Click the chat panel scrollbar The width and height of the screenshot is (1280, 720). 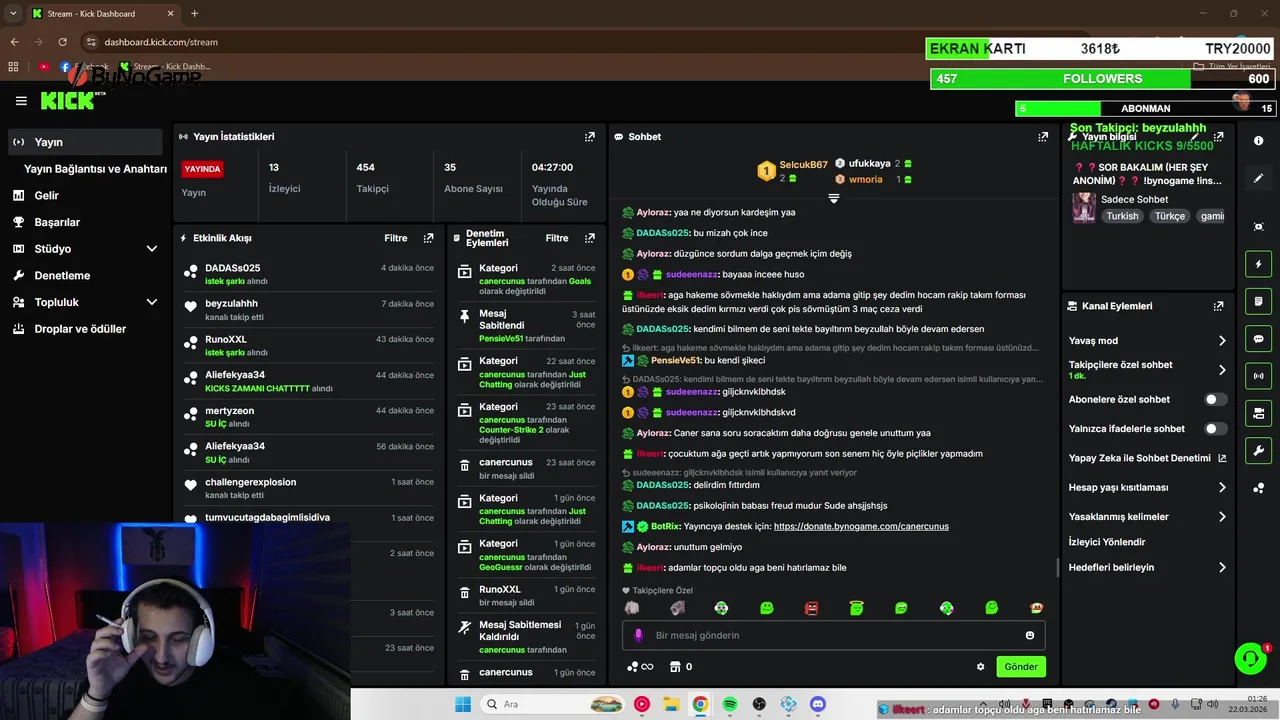point(1057,568)
